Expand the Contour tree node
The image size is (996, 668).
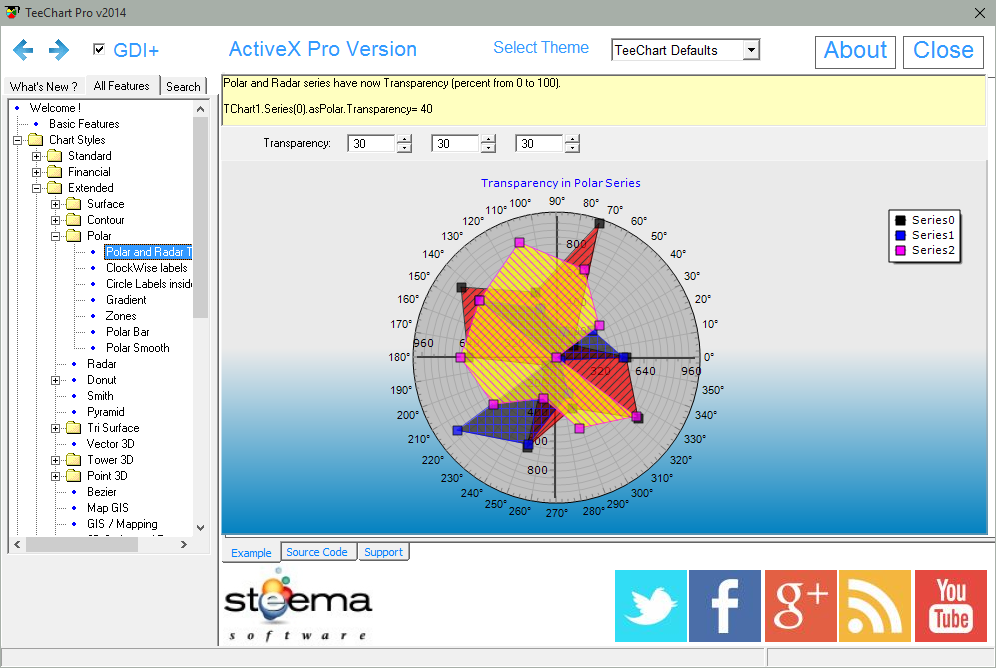pos(55,220)
